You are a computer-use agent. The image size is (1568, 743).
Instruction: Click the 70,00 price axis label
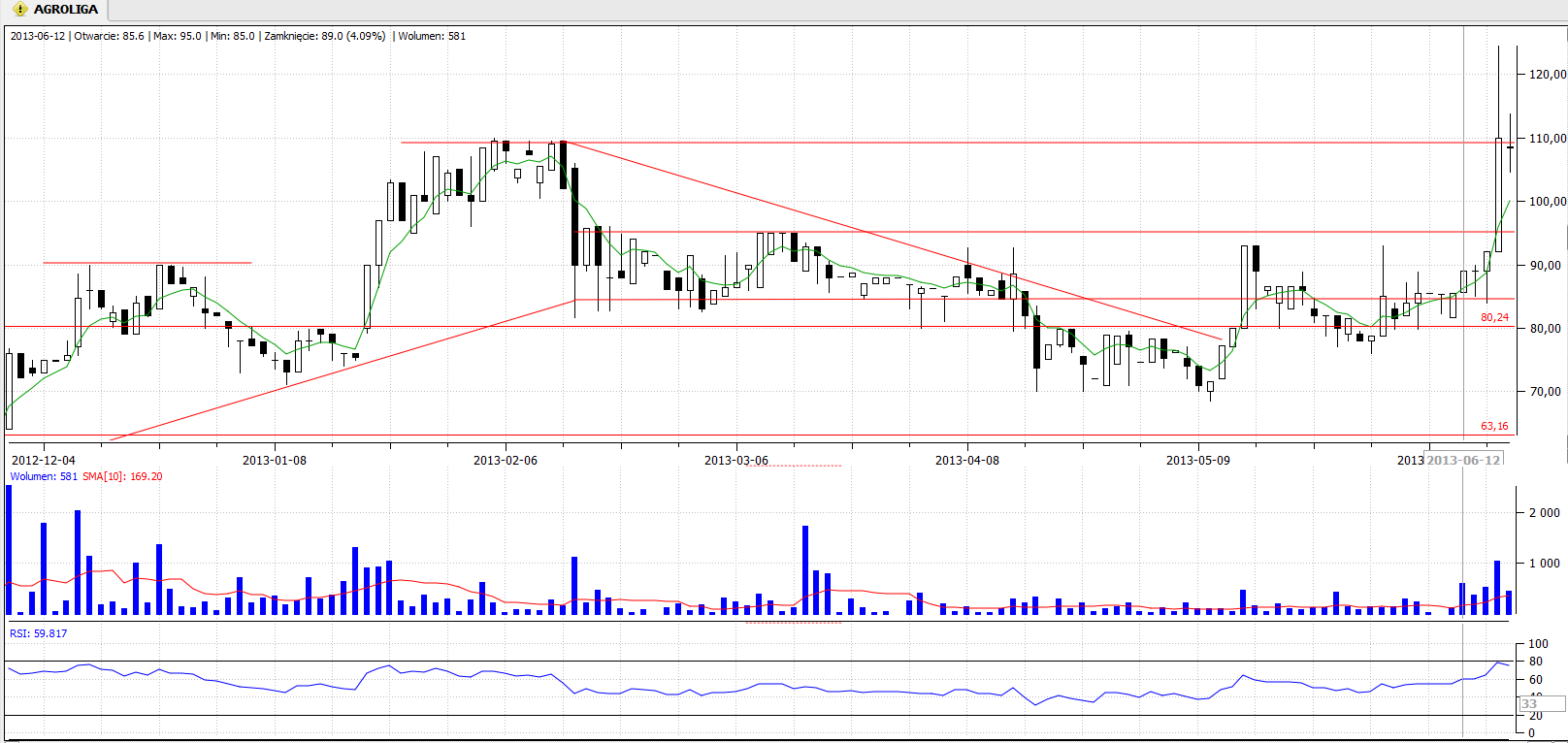(x=1545, y=392)
